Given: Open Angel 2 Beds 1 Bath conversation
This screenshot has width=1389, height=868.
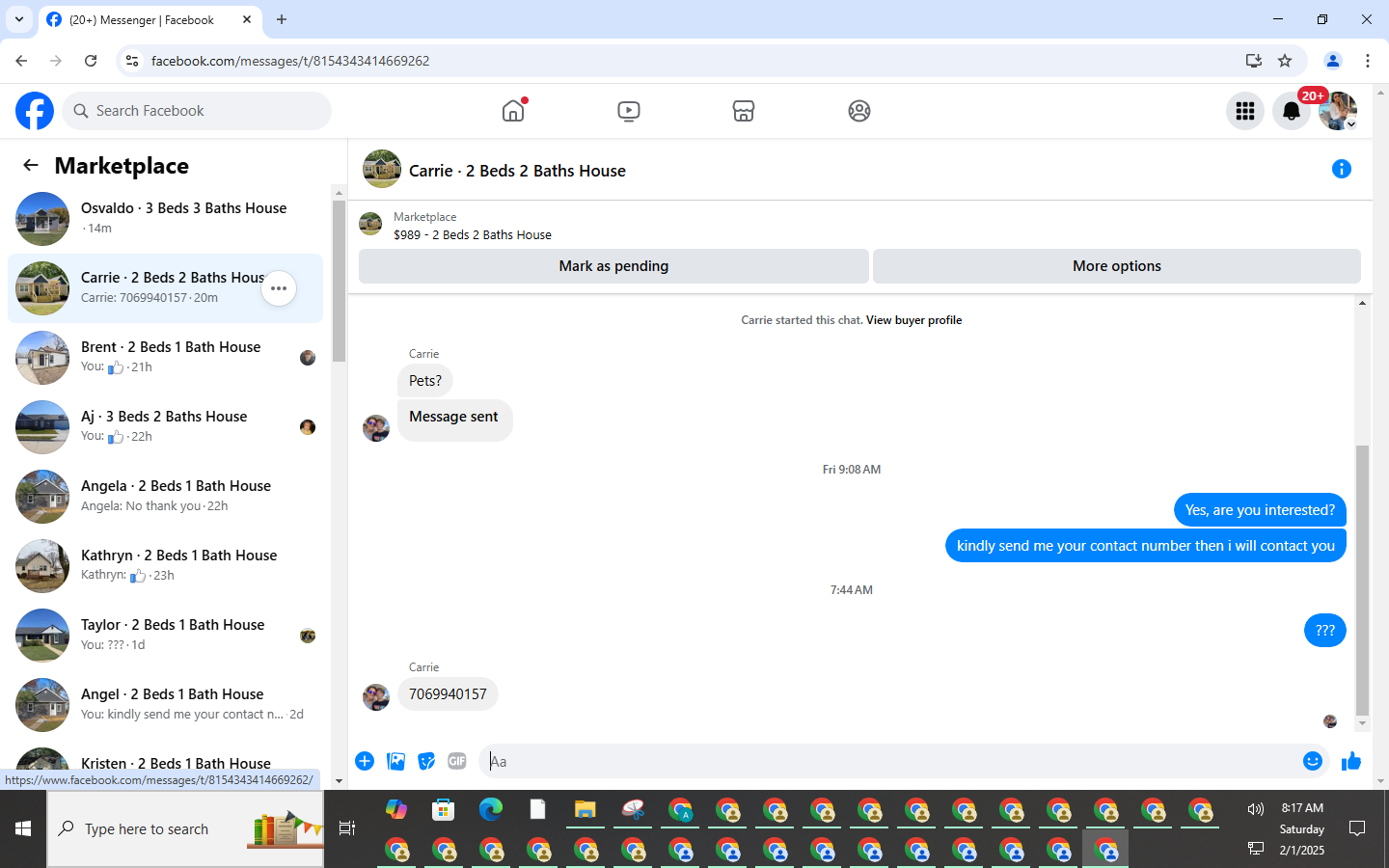Looking at the screenshot, I should 165,705.
